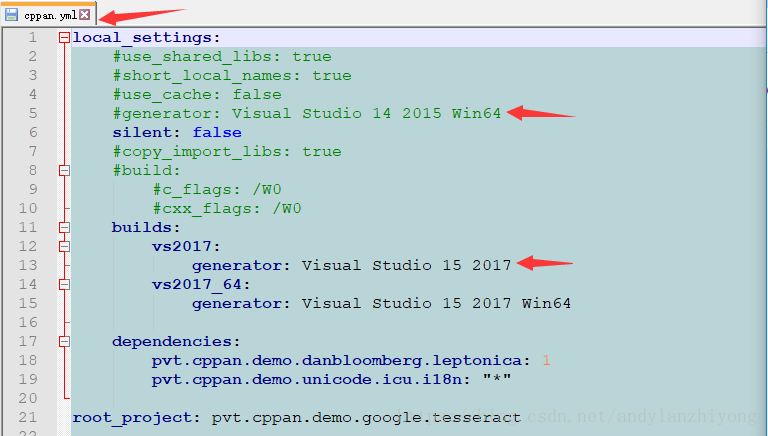Click the '#build:' comment text
This screenshot has height=436, width=768.
click(x=147, y=170)
